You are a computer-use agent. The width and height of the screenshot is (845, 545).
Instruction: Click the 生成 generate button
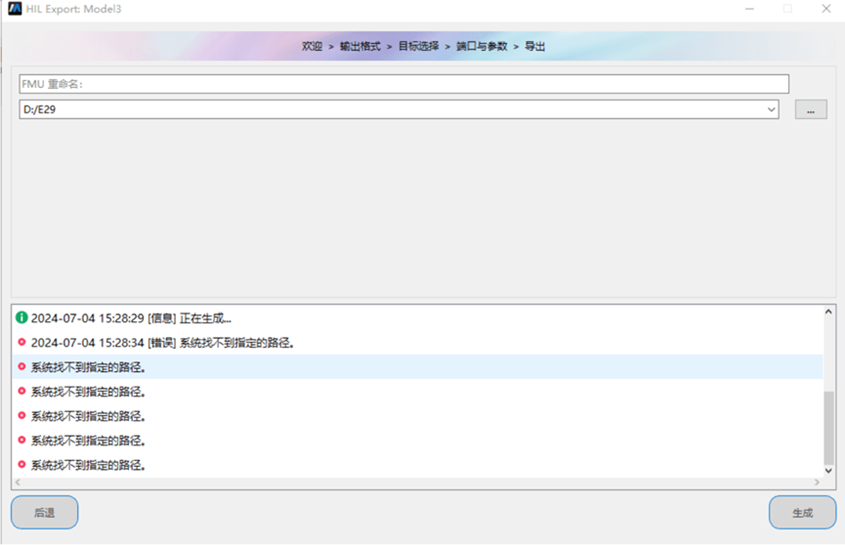pos(802,513)
